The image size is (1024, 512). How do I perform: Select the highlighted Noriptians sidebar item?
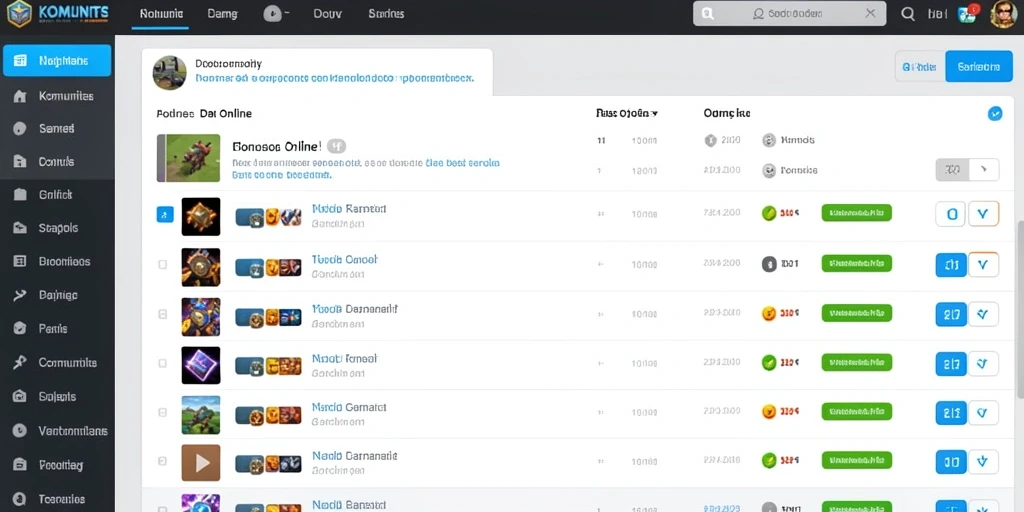point(57,61)
